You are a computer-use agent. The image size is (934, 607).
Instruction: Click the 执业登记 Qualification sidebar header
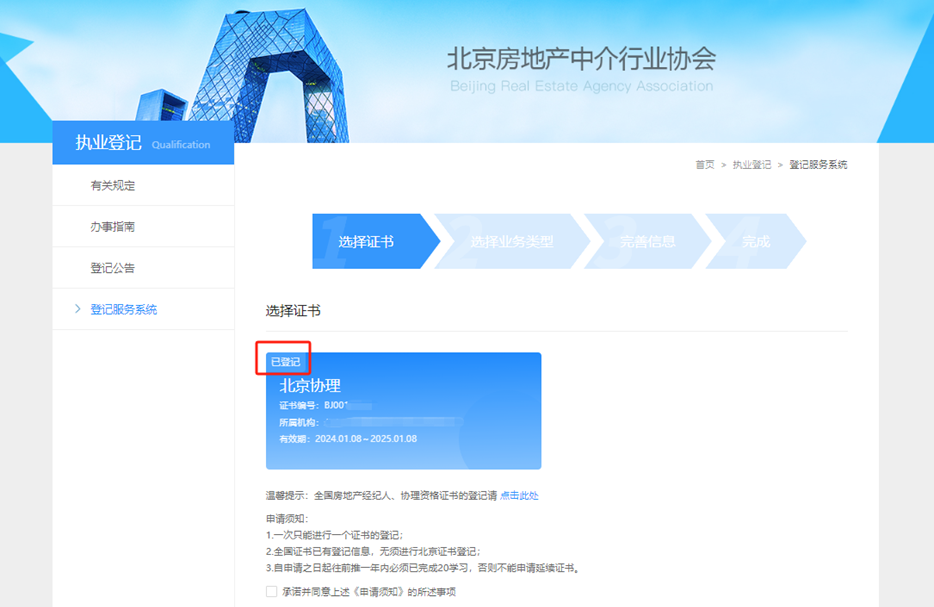click(x=143, y=143)
